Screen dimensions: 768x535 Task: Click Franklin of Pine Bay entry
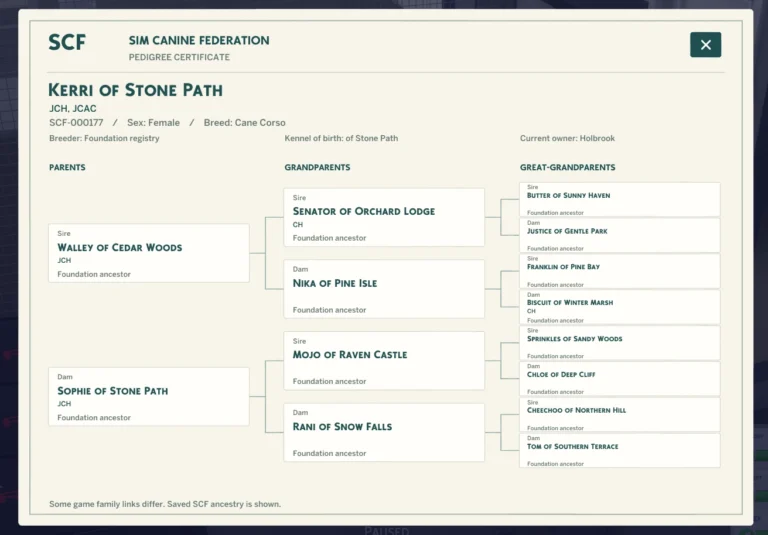coord(620,271)
